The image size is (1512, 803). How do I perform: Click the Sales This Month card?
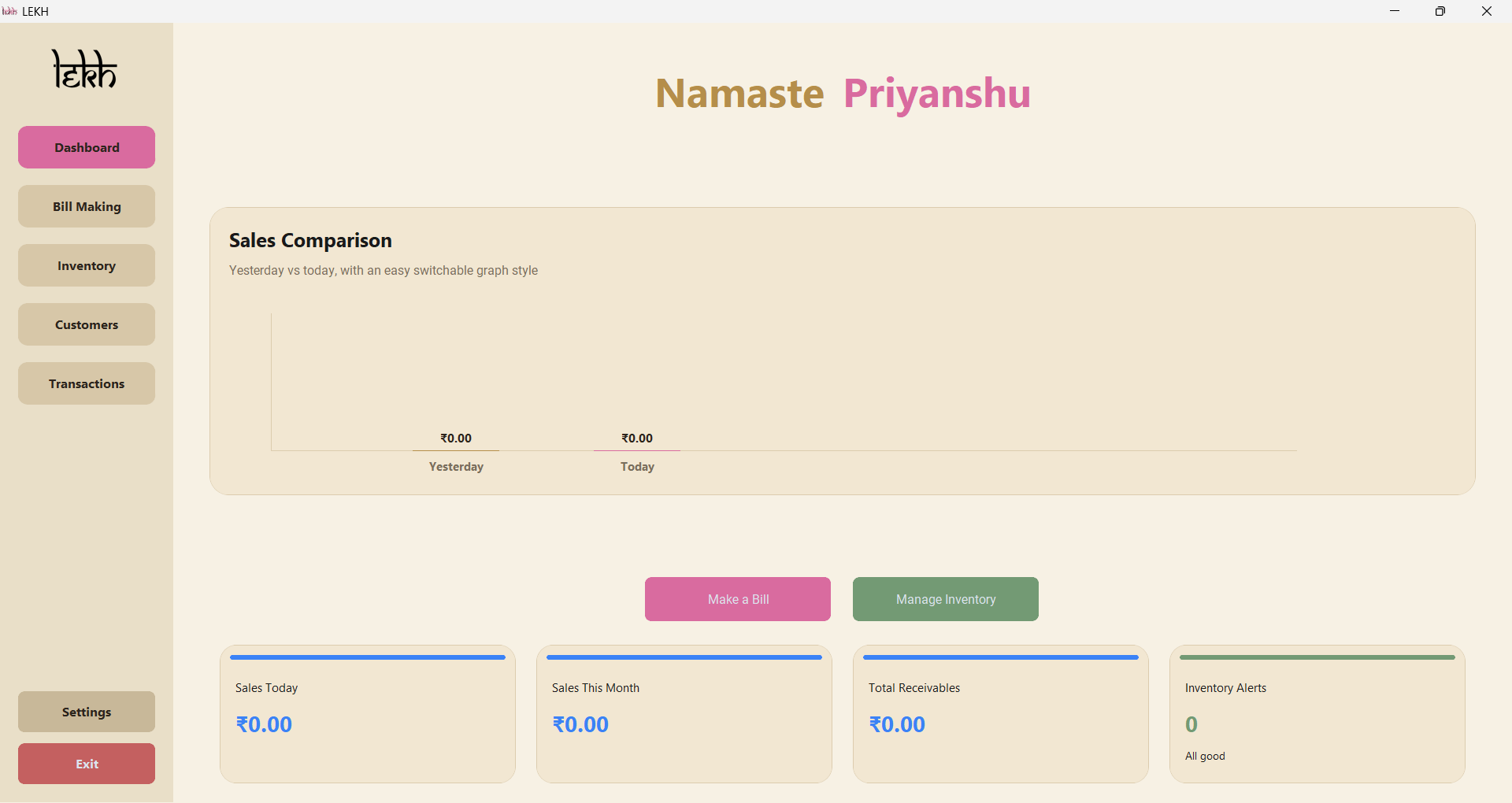(684, 713)
